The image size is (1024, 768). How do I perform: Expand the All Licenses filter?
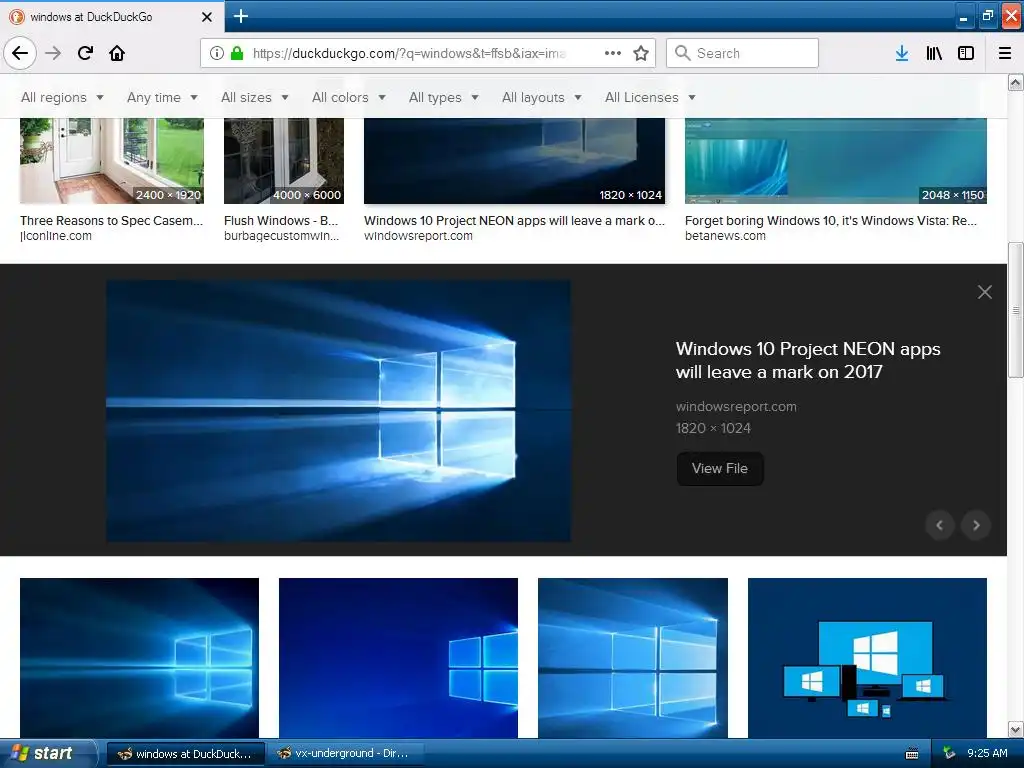[650, 97]
